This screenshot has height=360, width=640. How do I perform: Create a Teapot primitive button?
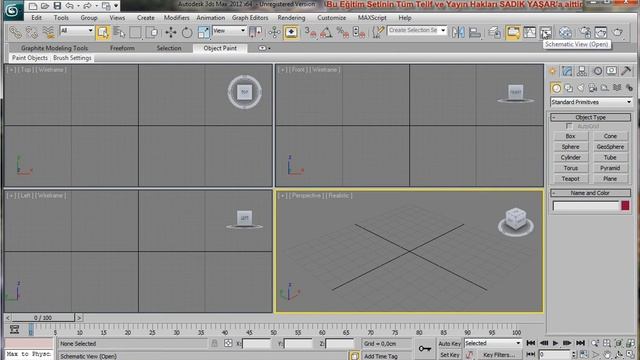[x=570, y=179]
